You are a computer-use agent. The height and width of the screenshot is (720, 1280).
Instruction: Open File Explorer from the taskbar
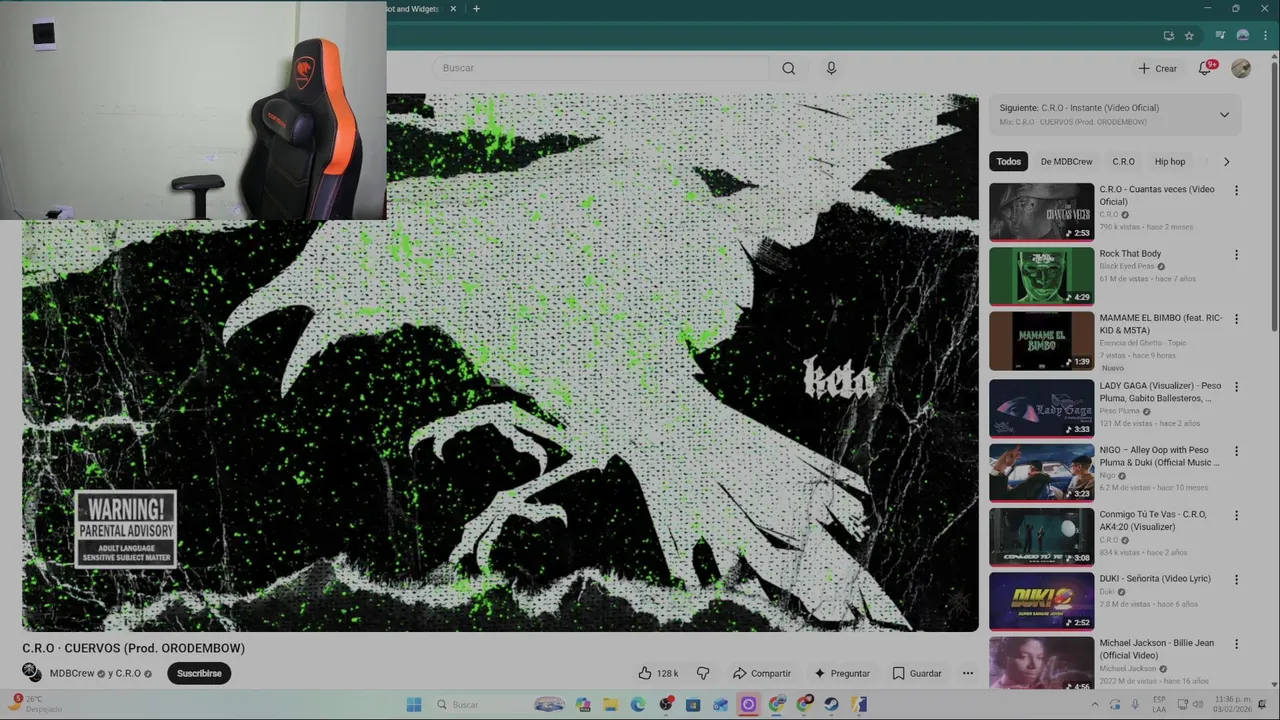point(610,704)
